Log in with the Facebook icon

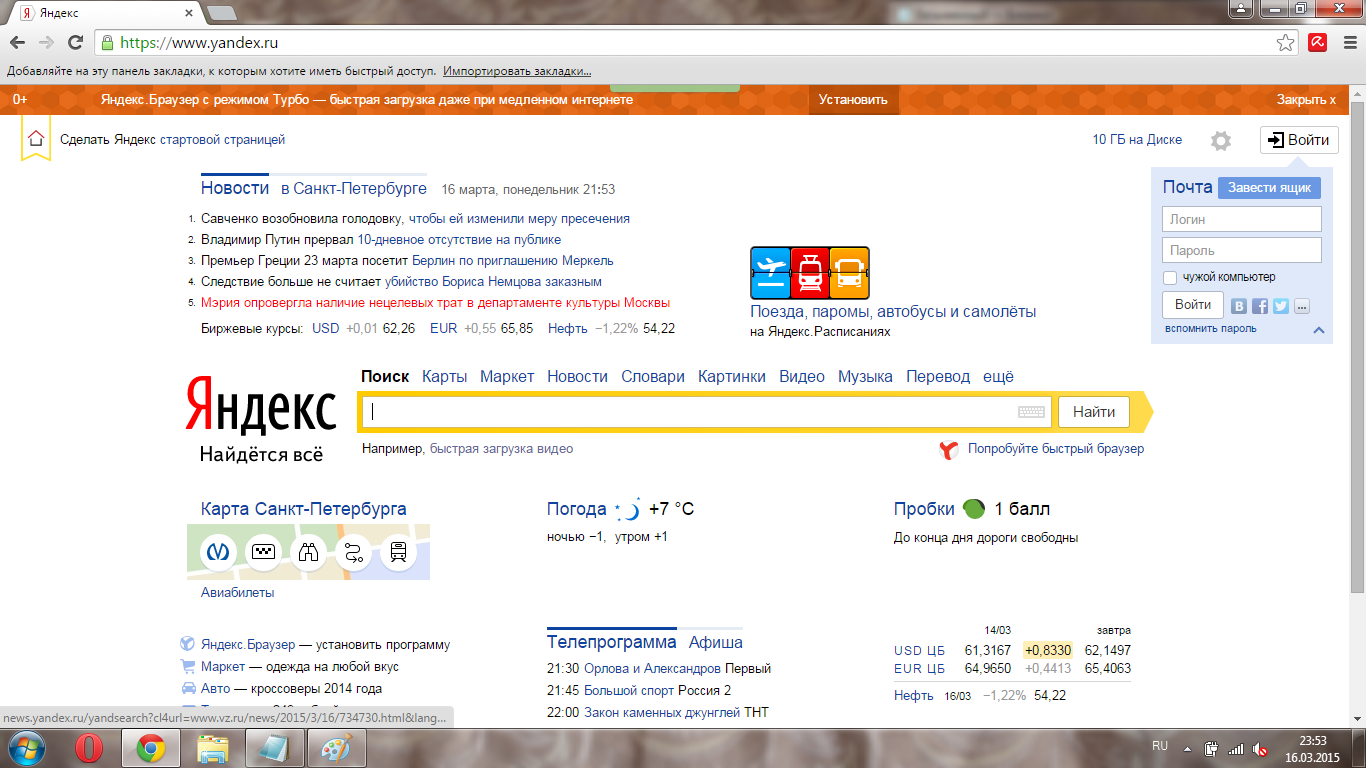(x=1260, y=306)
